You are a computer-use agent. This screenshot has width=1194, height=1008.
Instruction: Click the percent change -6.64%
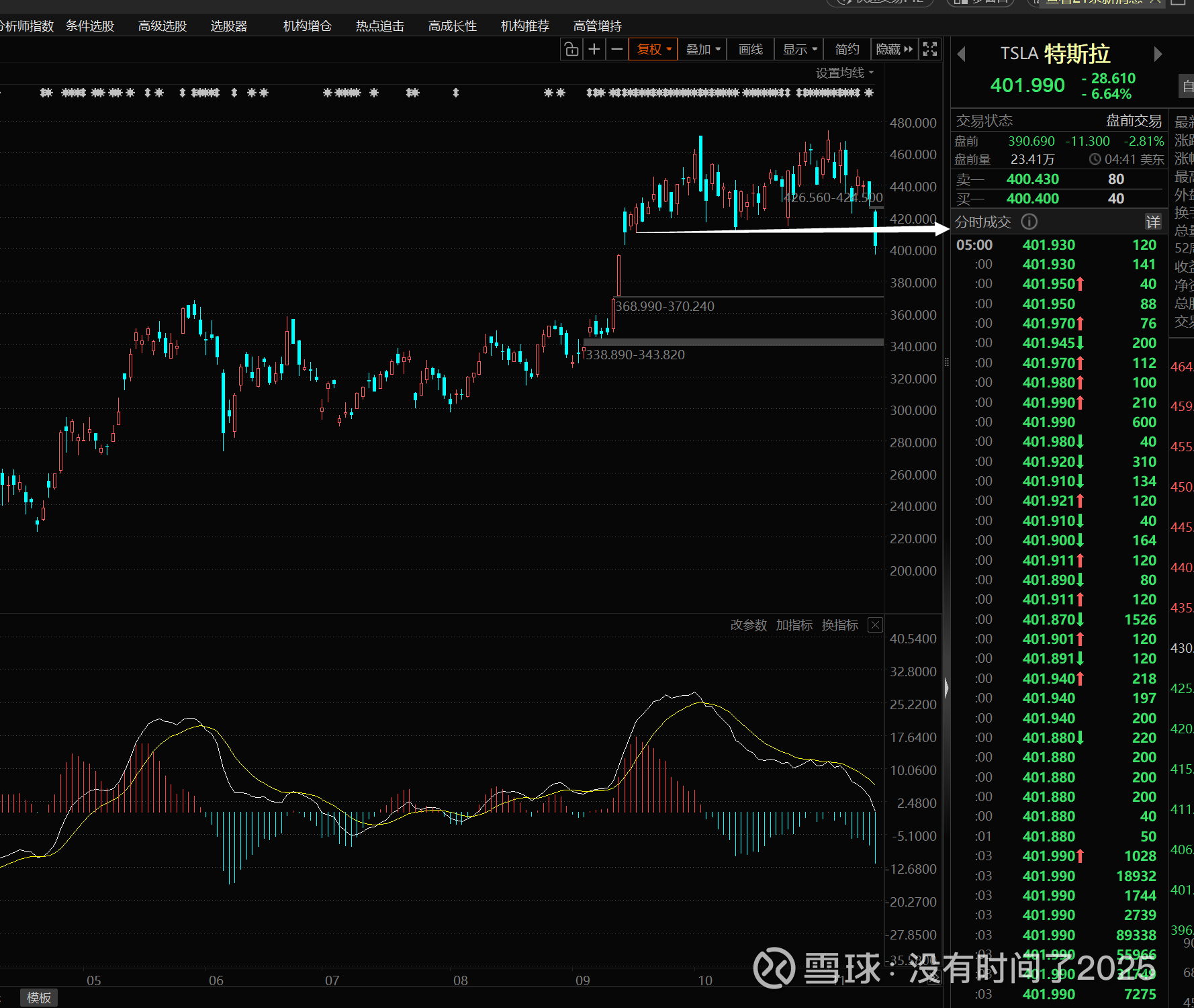pyautogui.click(x=1107, y=95)
